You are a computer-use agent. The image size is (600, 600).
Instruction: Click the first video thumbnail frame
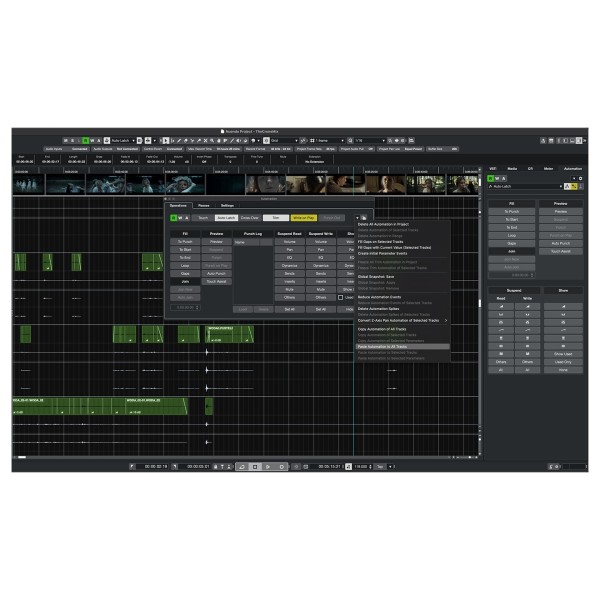click(29, 184)
